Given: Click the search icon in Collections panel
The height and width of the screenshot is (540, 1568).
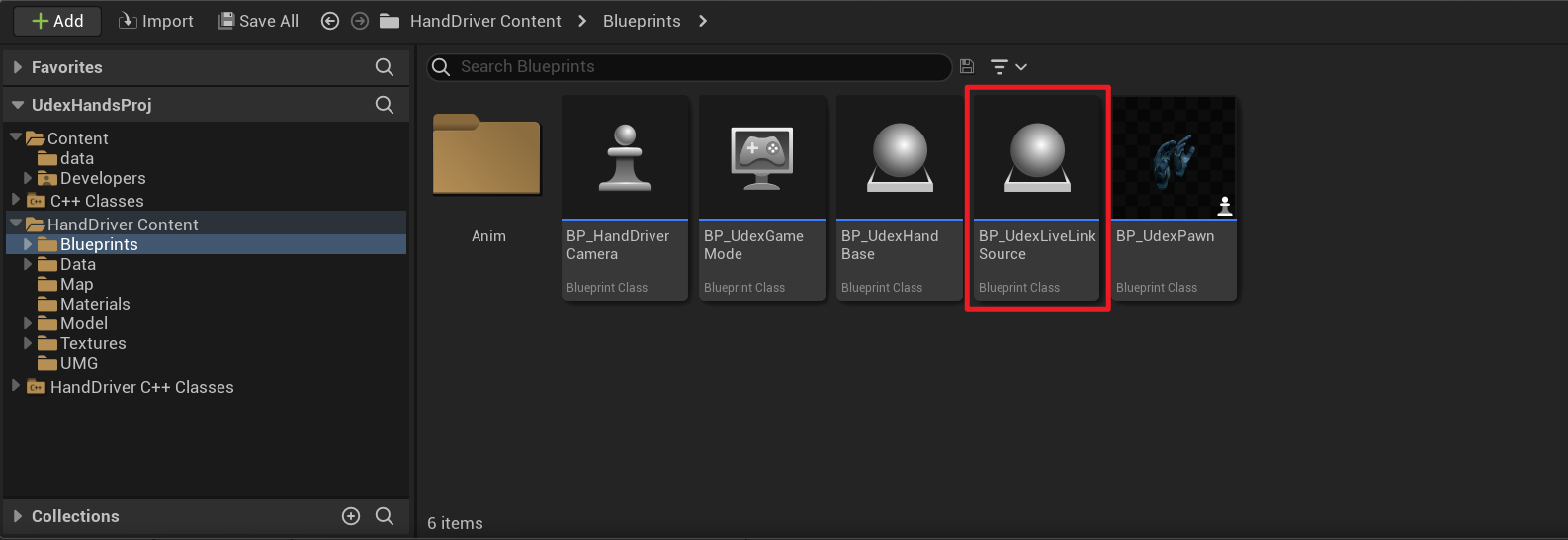Looking at the screenshot, I should 385,516.
